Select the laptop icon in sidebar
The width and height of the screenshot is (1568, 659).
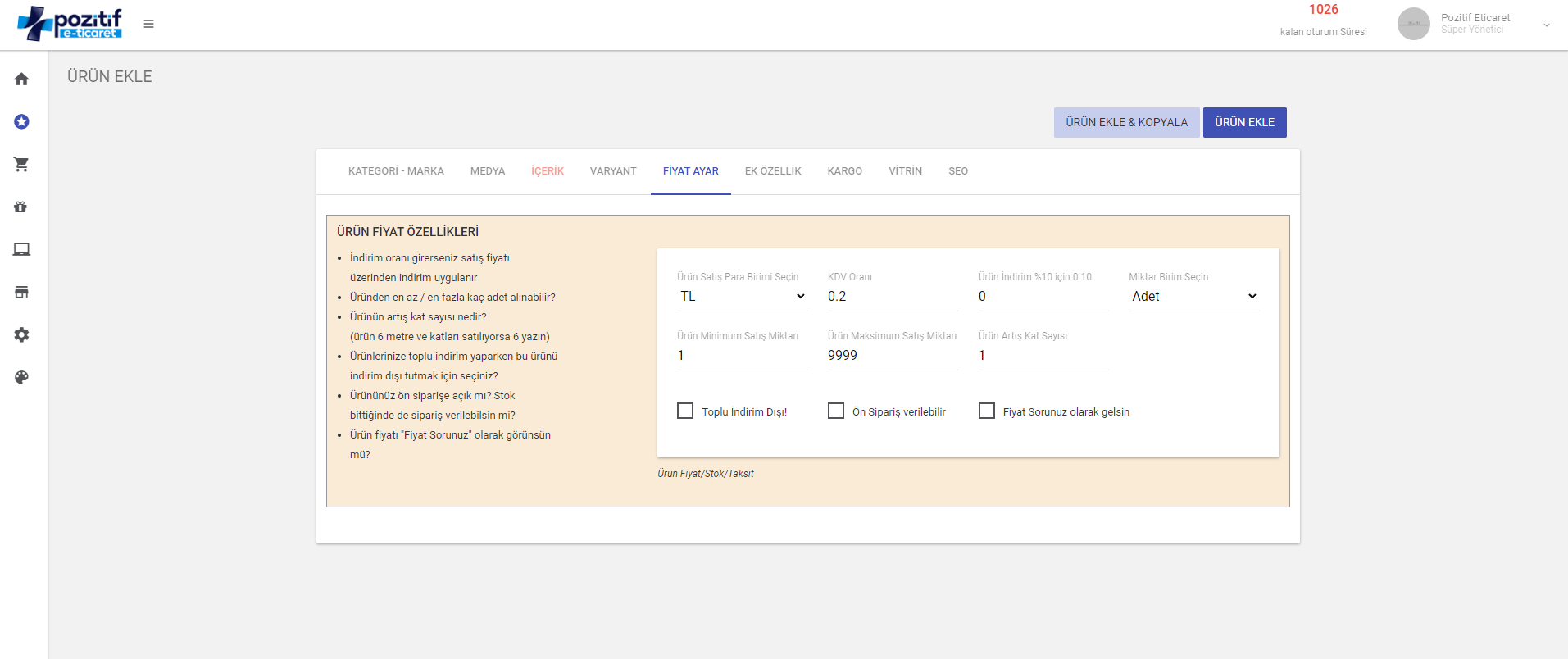21,249
